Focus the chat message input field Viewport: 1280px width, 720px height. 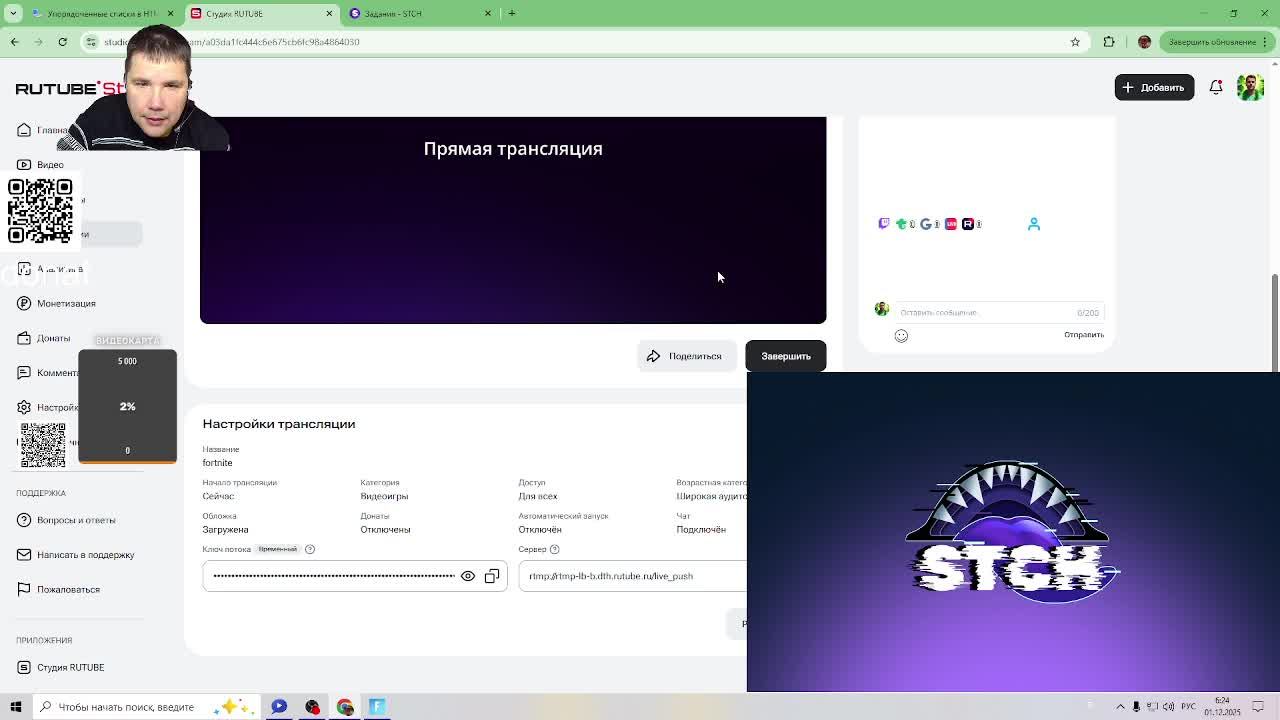click(999, 313)
